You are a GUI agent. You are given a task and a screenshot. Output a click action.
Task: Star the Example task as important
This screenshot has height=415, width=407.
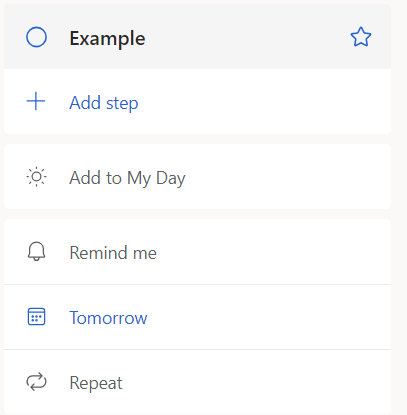coord(361,37)
